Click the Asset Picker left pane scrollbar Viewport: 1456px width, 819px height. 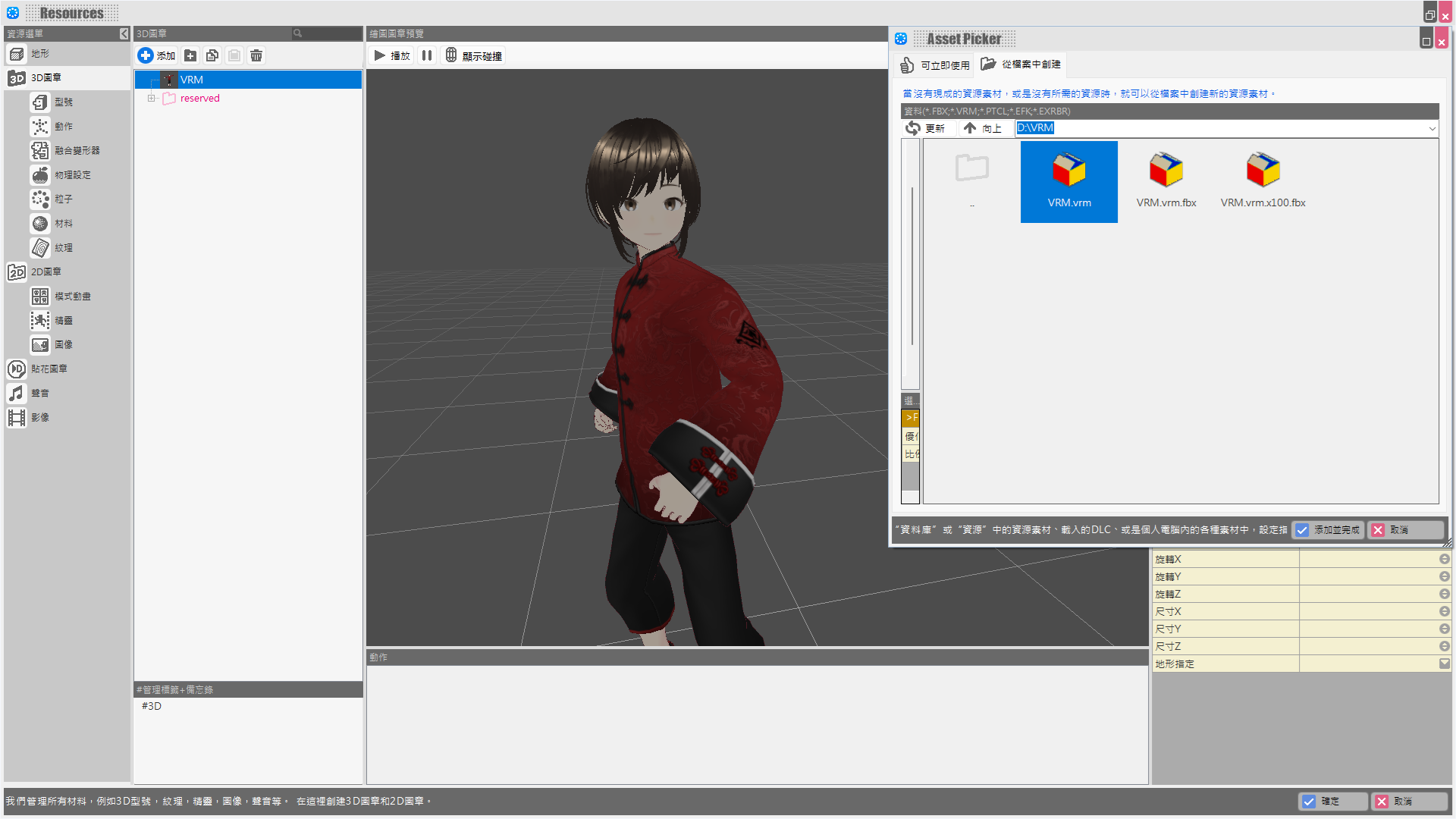911,265
